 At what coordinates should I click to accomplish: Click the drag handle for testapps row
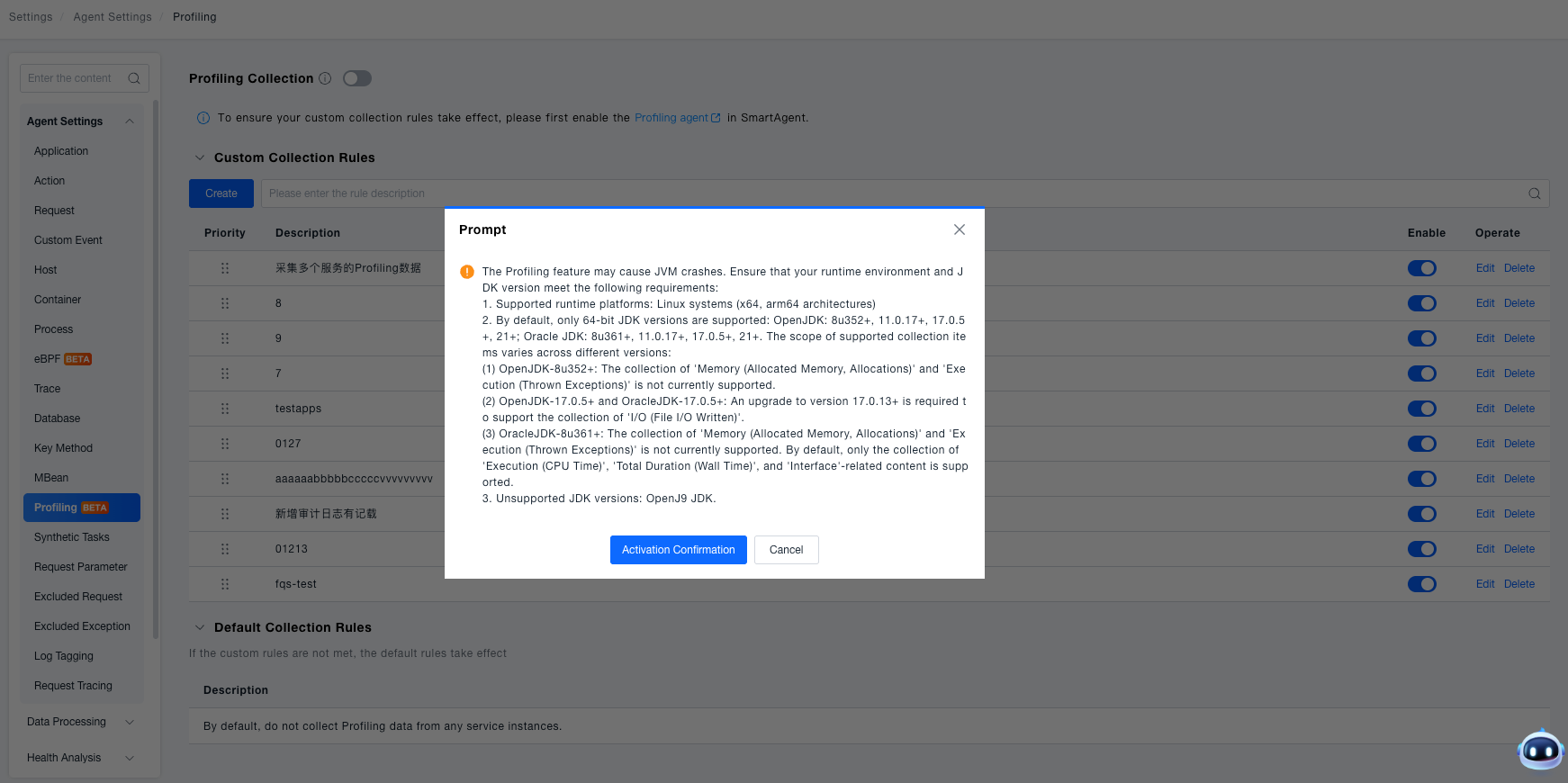pyautogui.click(x=225, y=409)
